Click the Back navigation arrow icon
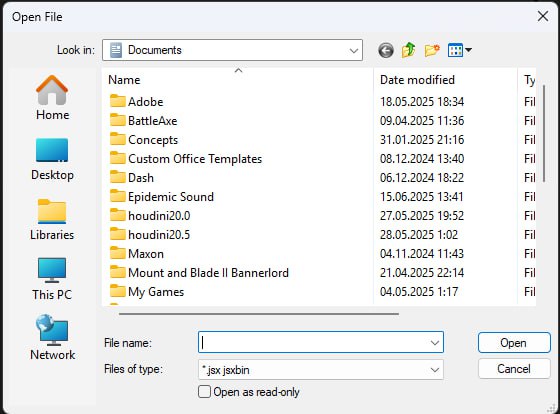The image size is (560, 414). tap(386, 50)
